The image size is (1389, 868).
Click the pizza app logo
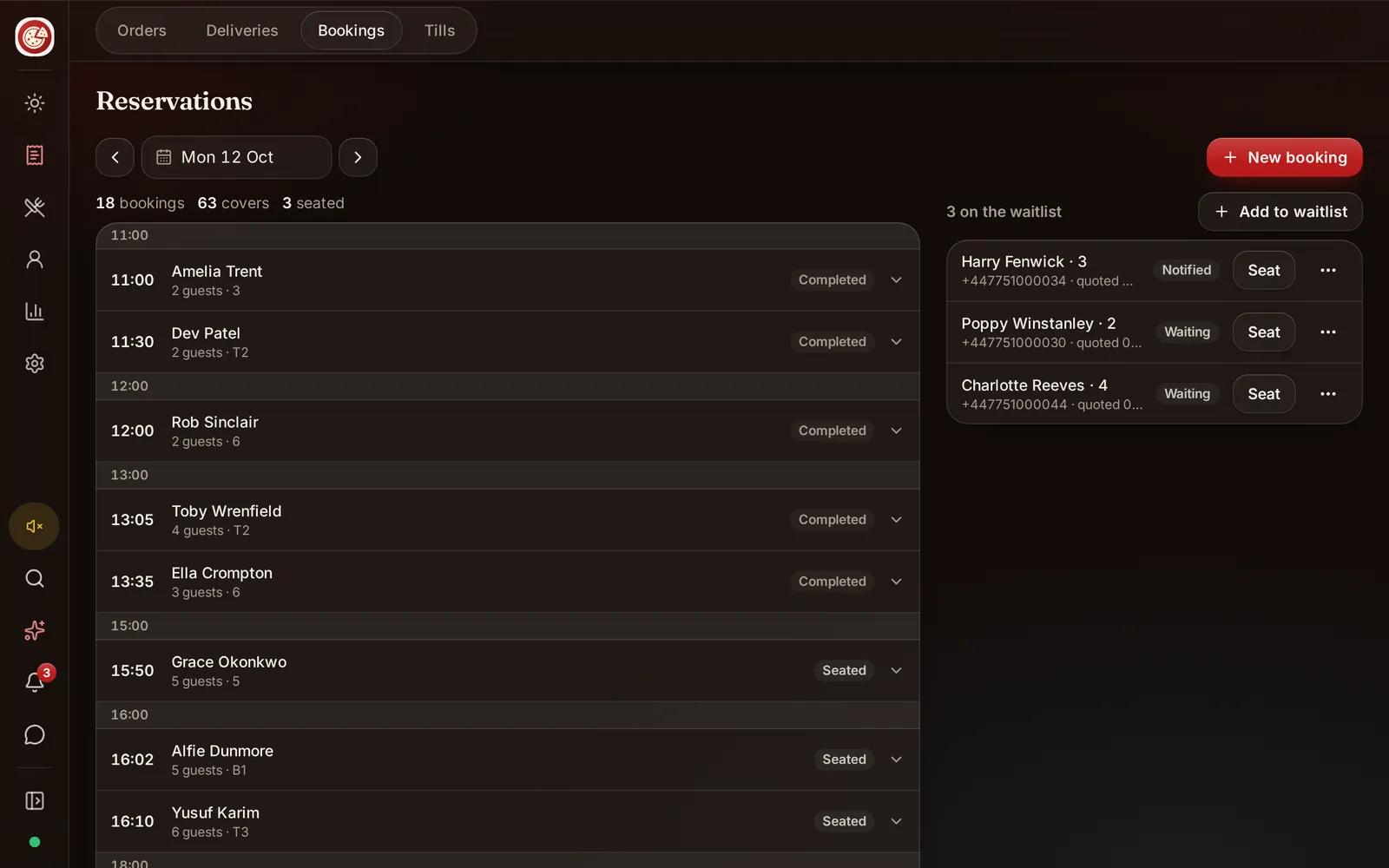35,36
